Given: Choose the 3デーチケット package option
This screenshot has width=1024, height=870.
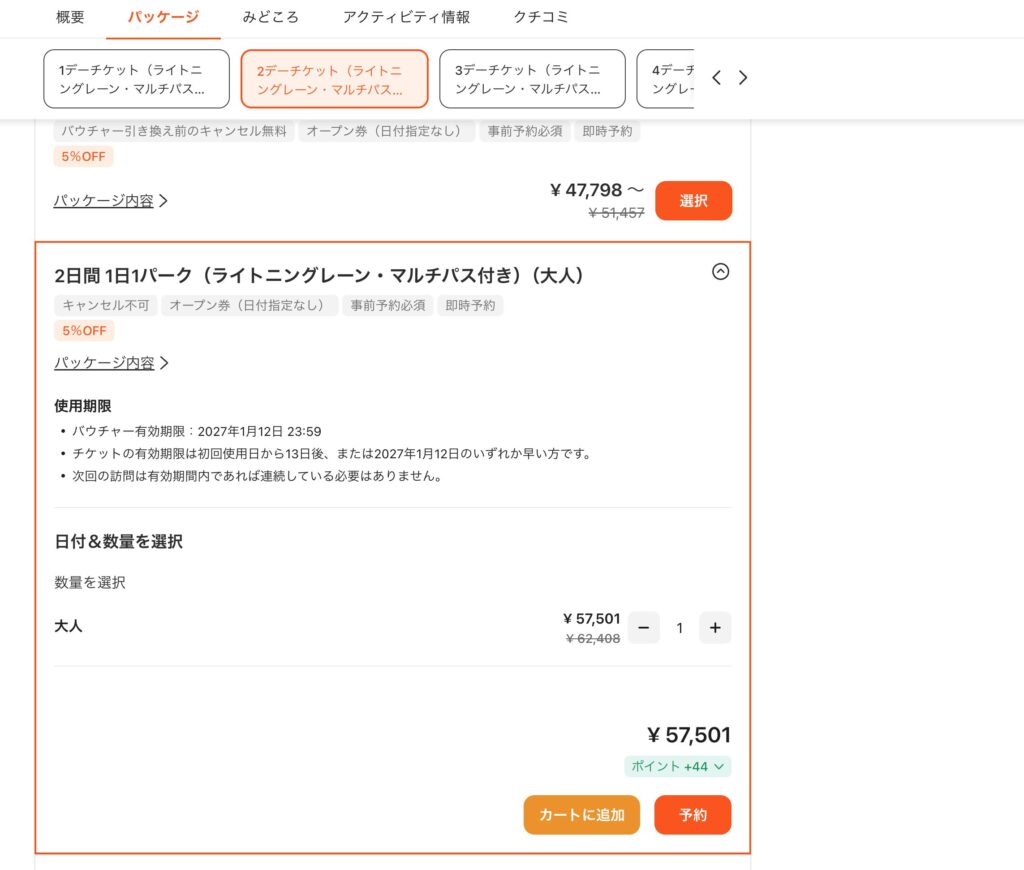Looking at the screenshot, I should point(532,79).
